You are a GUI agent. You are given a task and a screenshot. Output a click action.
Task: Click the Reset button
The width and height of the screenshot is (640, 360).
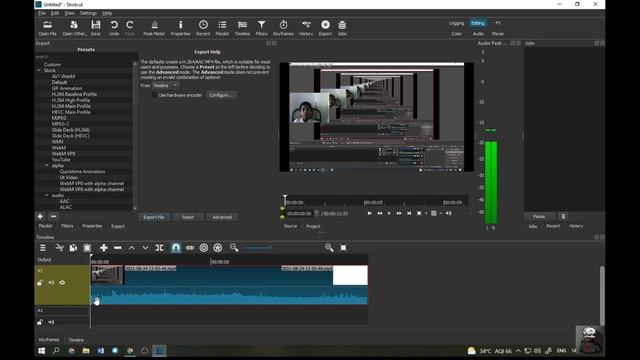(188, 217)
